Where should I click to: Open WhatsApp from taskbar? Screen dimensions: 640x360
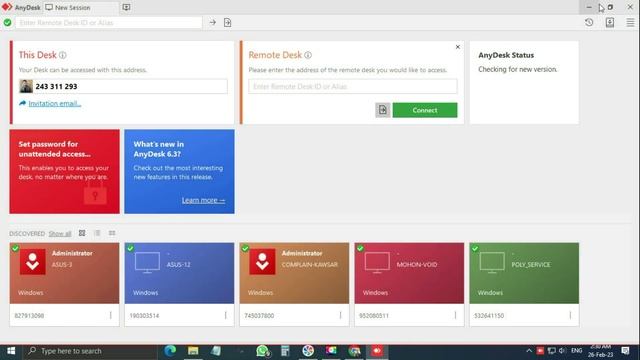pyautogui.click(x=262, y=351)
